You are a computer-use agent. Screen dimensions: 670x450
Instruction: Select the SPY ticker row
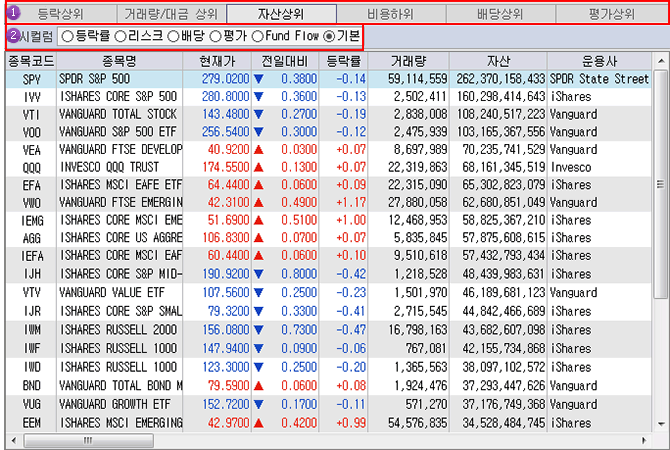tap(329, 79)
